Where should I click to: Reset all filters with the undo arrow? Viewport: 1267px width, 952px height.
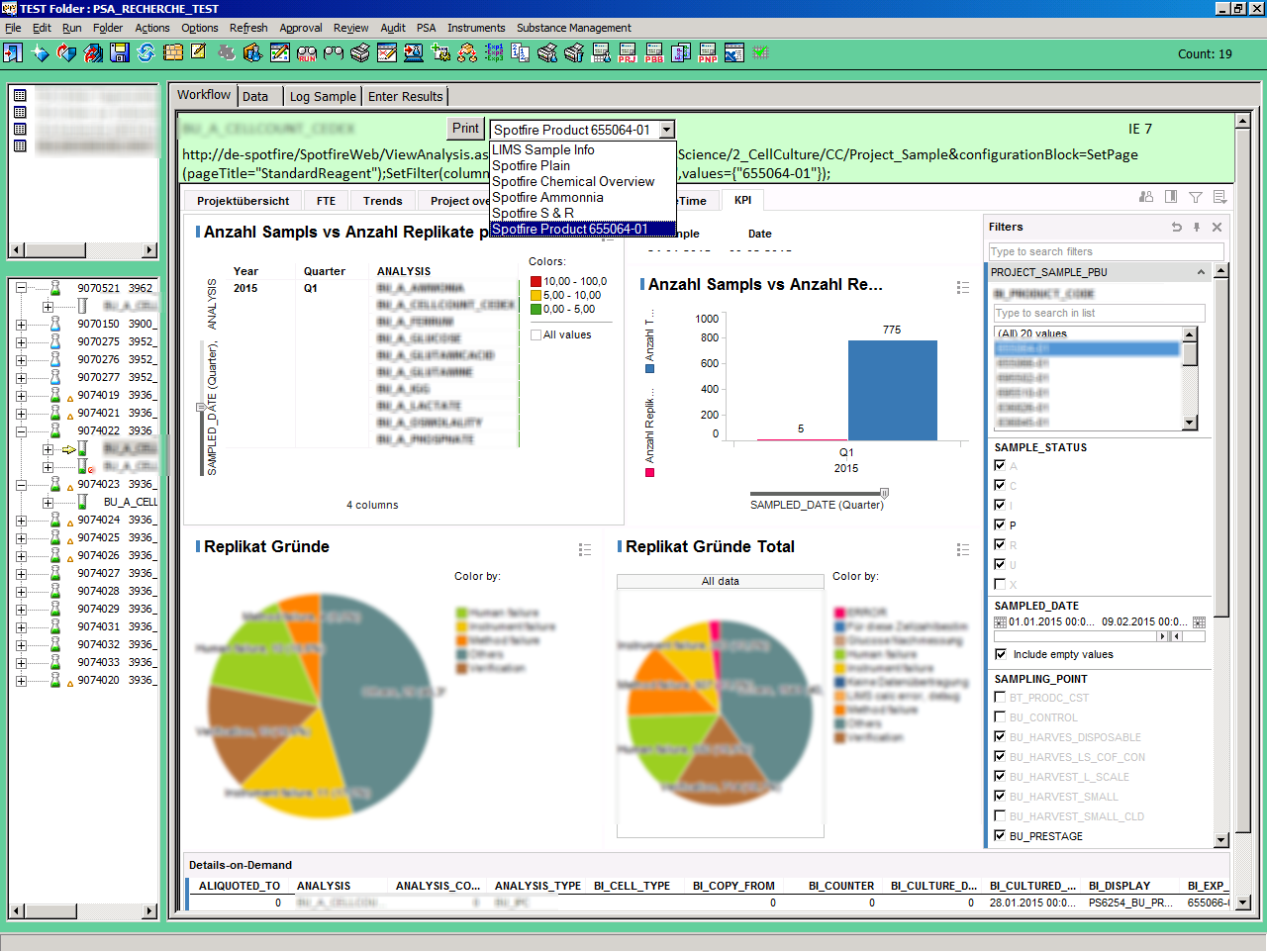tap(1177, 228)
